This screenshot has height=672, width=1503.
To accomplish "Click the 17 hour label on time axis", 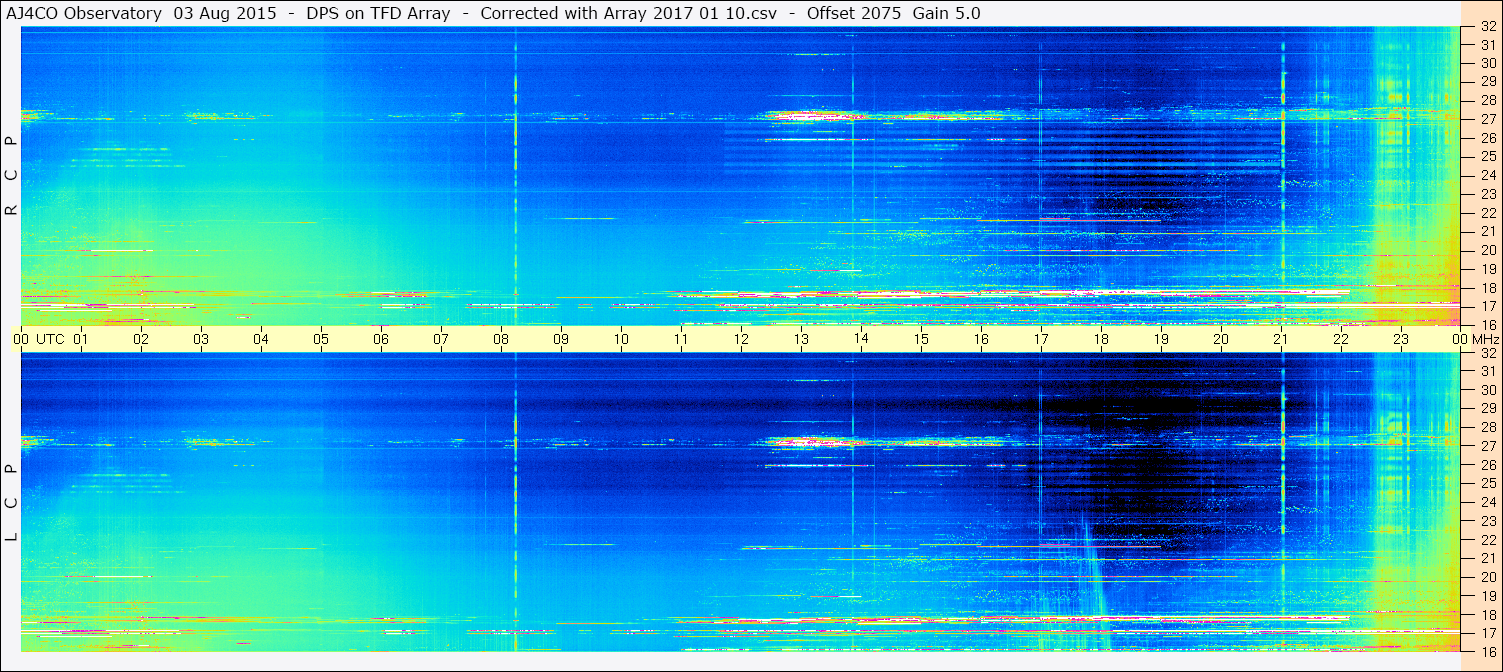I will click(1041, 339).
